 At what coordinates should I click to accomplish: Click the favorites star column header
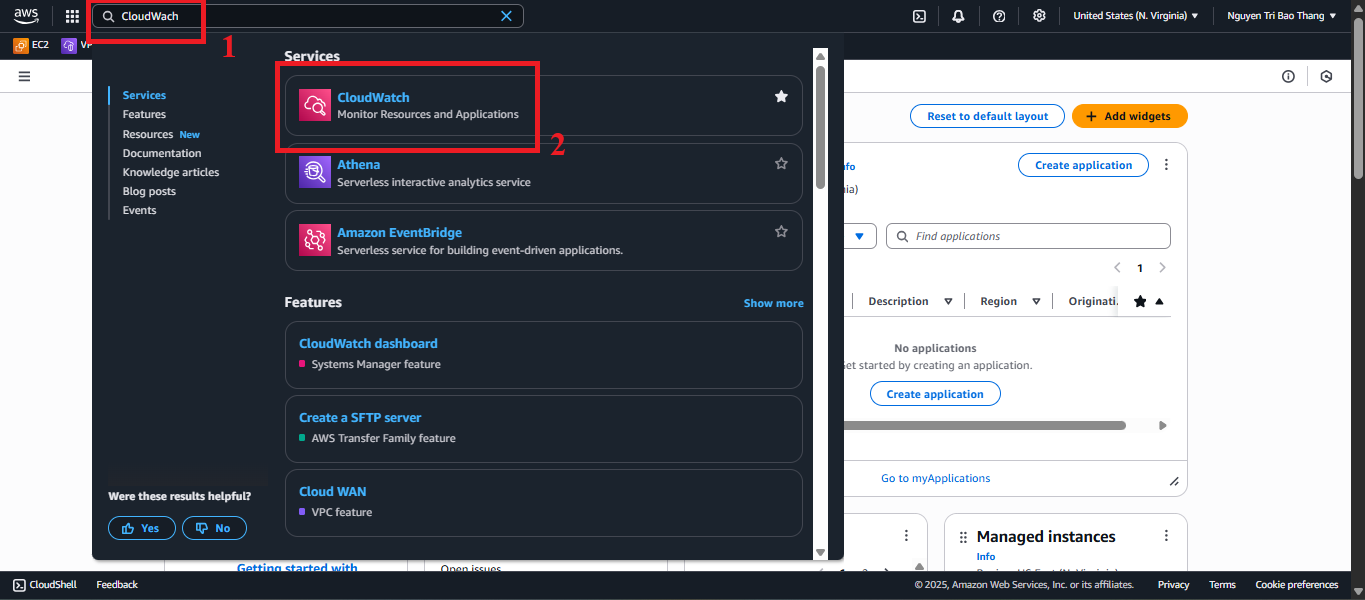pyautogui.click(x=1140, y=301)
